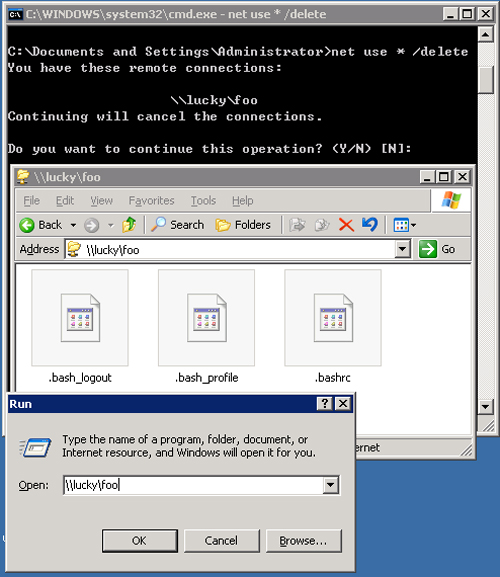Toggle the Folders pane button
This screenshot has width=500, height=577.
click(x=243, y=225)
